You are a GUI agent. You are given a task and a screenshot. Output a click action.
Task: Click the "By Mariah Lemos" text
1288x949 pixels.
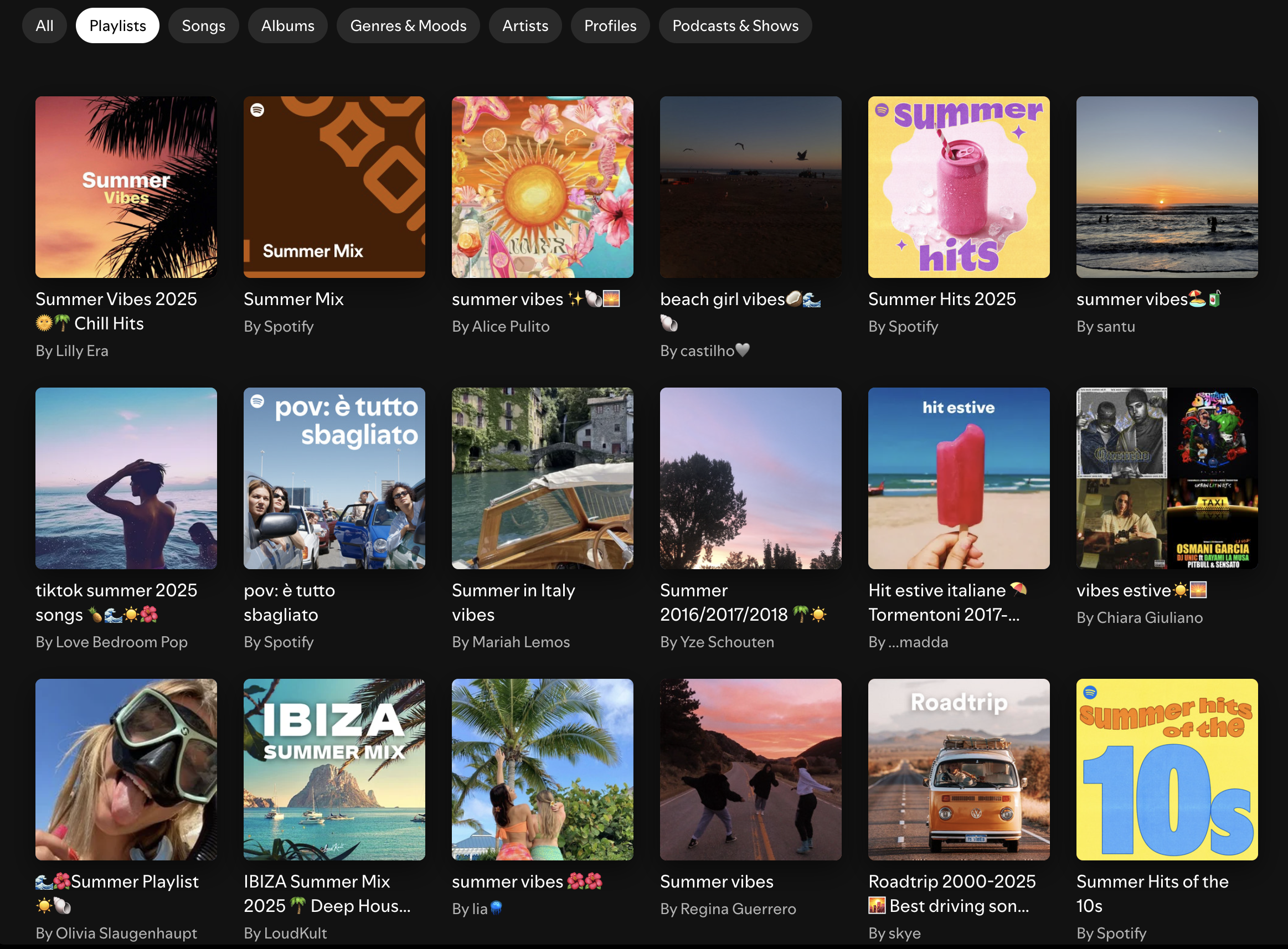tap(511, 642)
